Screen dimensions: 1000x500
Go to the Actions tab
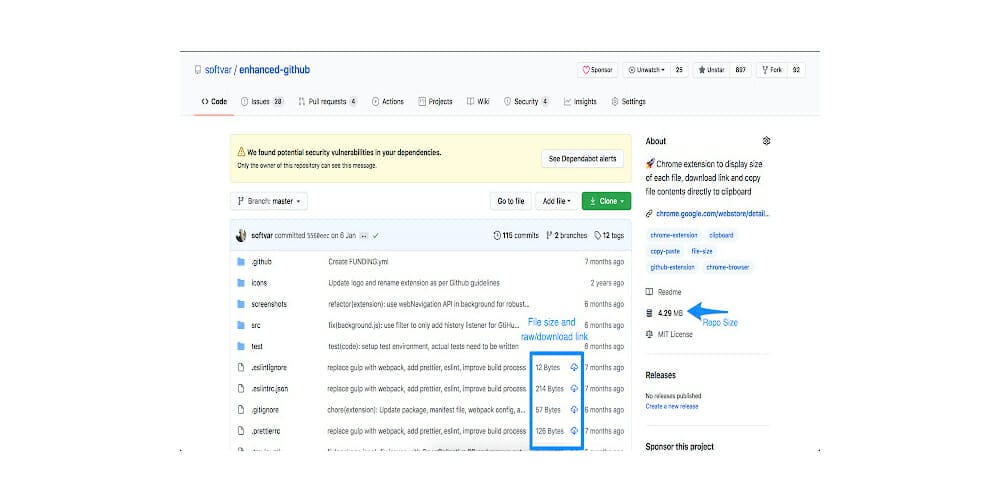(x=388, y=101)
